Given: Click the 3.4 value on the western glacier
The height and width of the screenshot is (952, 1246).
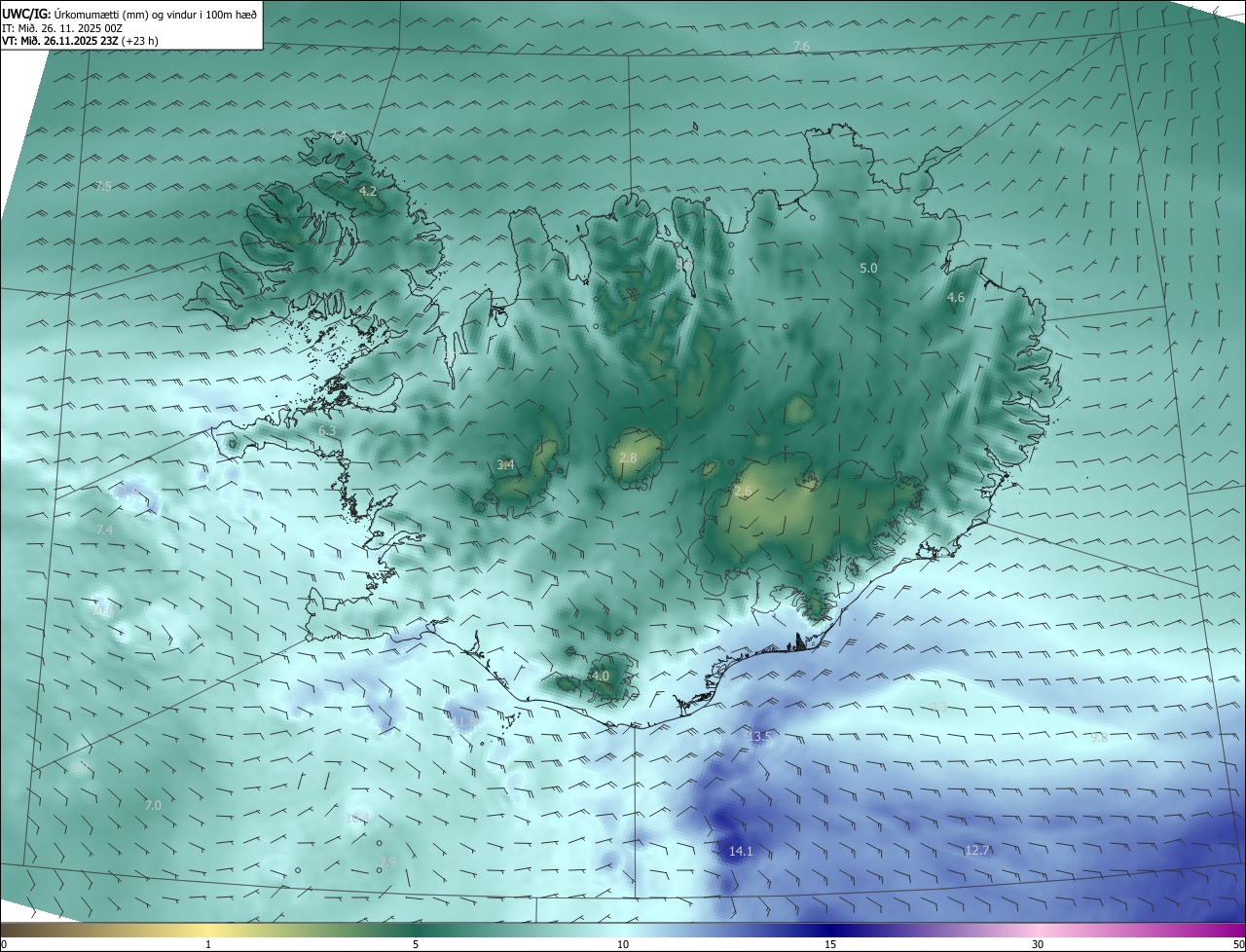Looking at the screenshot, I should 505,465.
